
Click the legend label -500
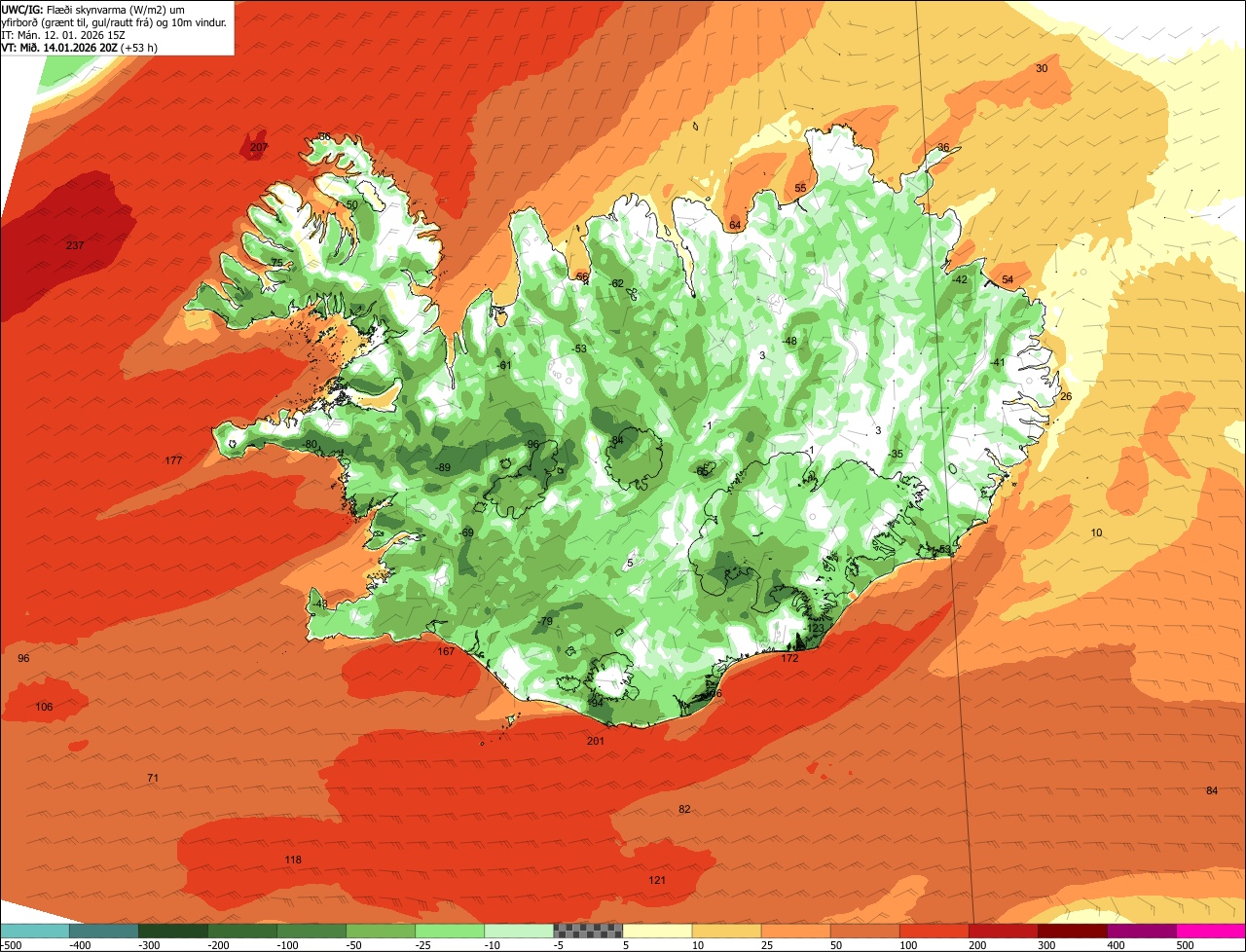[11, 945]
